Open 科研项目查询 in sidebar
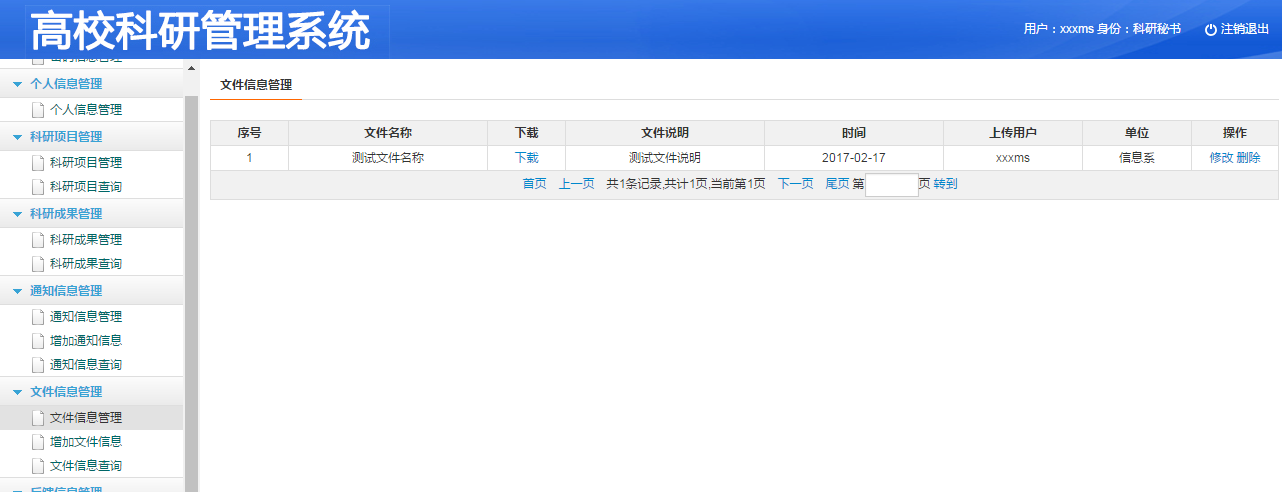 coord(86,187)
